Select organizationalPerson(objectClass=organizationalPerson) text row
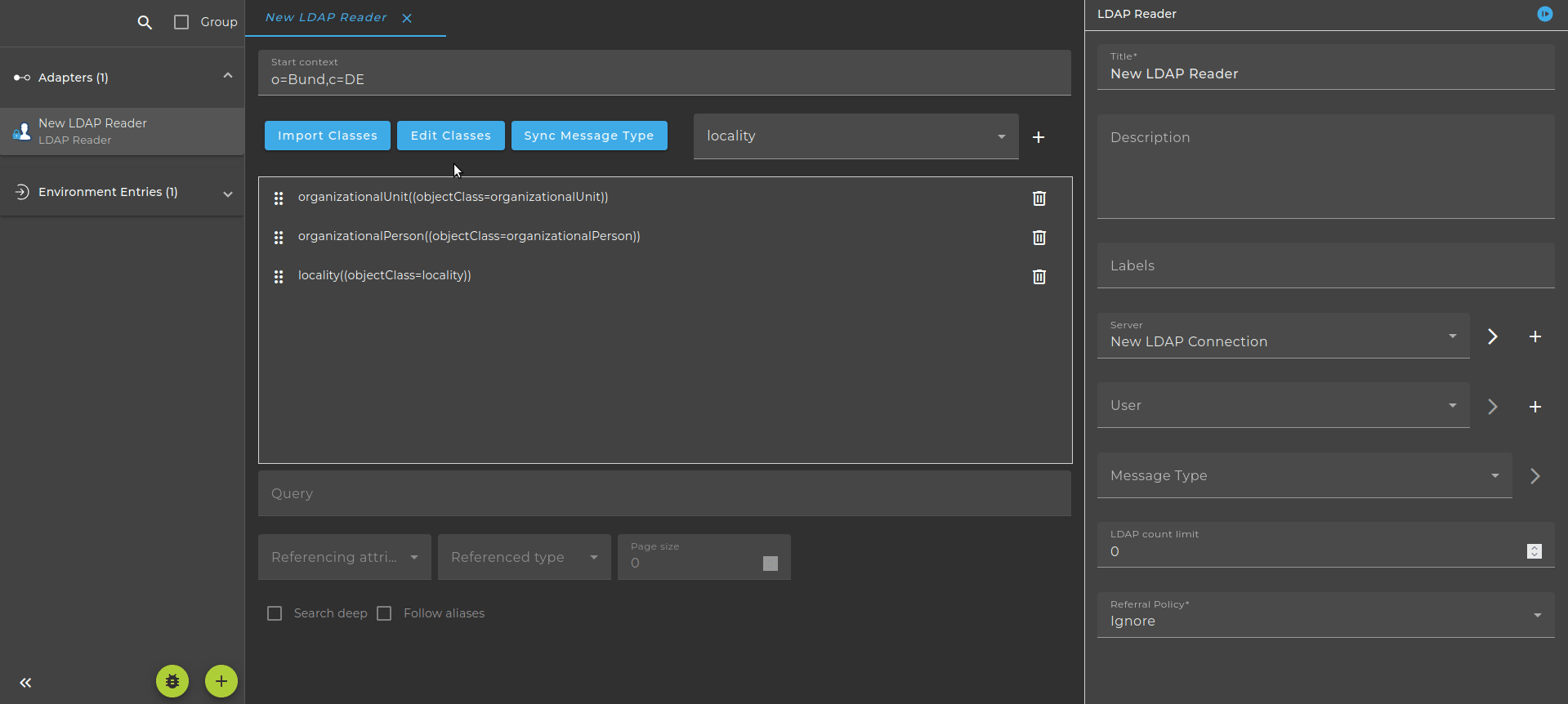1568x704 pixels. coord(469,236)
